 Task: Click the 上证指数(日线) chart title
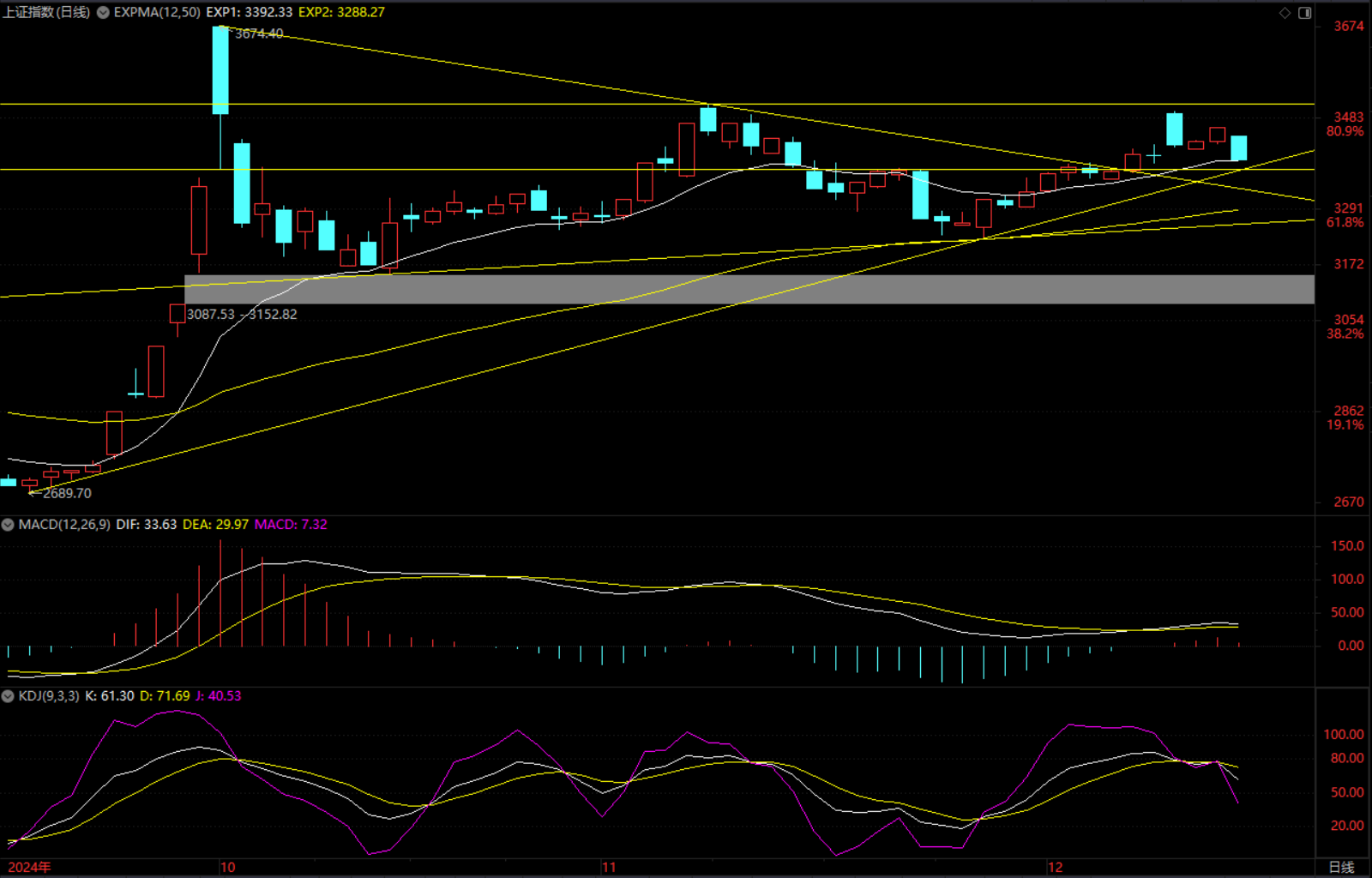click(46, 13)
